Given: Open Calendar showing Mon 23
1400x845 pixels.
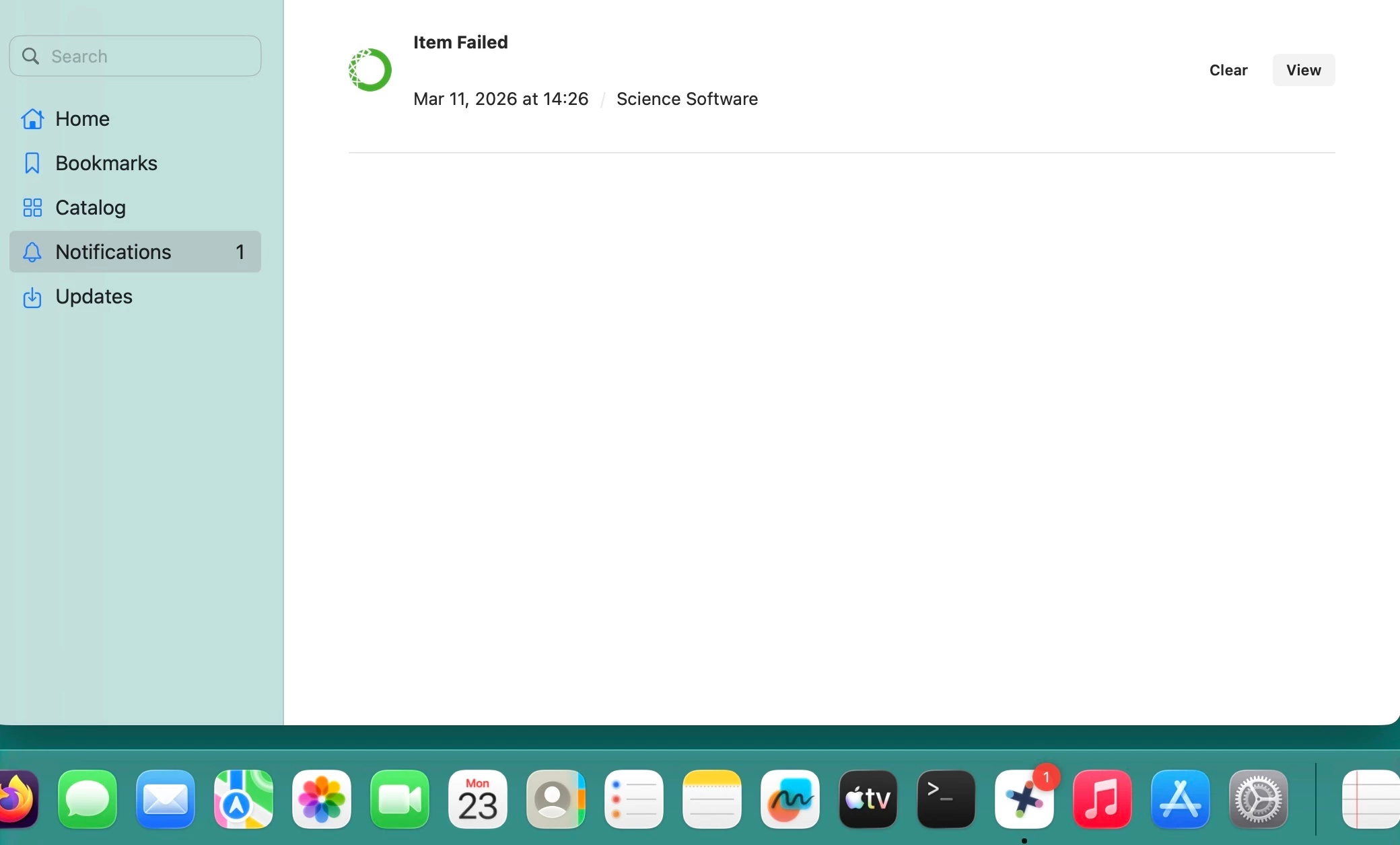Looking at the screenshot, I should point(478,799).
